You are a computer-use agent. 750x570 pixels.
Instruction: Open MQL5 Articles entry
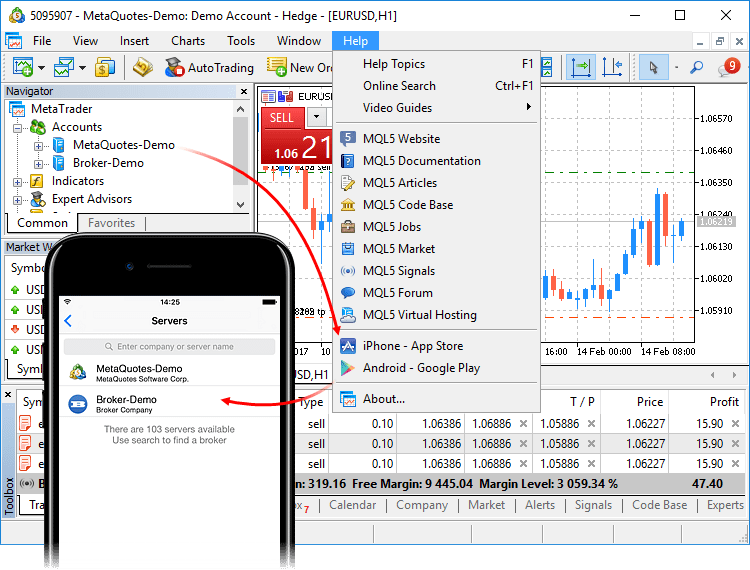pyautogui.click(x=437, y=183)
